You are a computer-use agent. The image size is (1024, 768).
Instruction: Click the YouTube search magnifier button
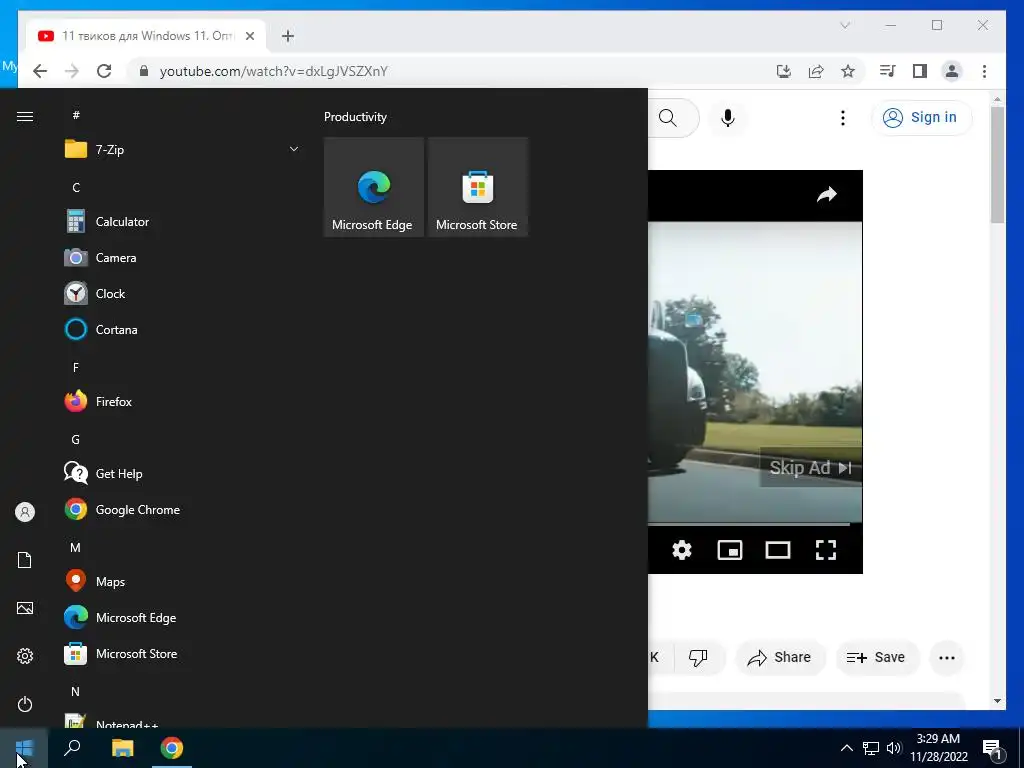668,118
